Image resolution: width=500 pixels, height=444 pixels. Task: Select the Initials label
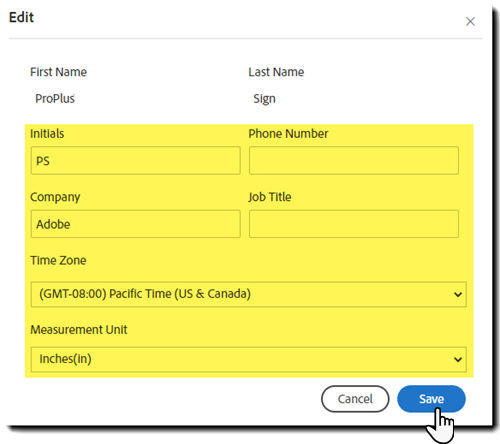point(47,133)
